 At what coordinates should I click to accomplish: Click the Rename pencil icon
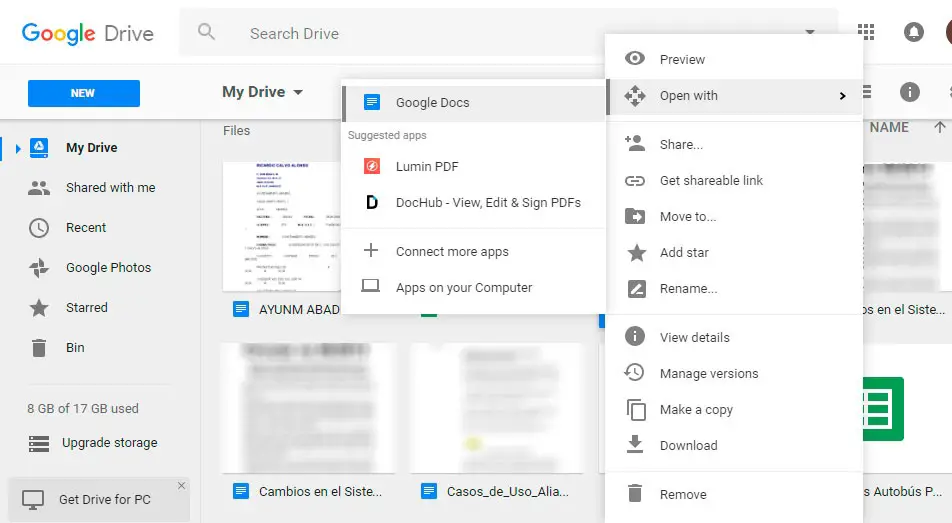[636, 289]
